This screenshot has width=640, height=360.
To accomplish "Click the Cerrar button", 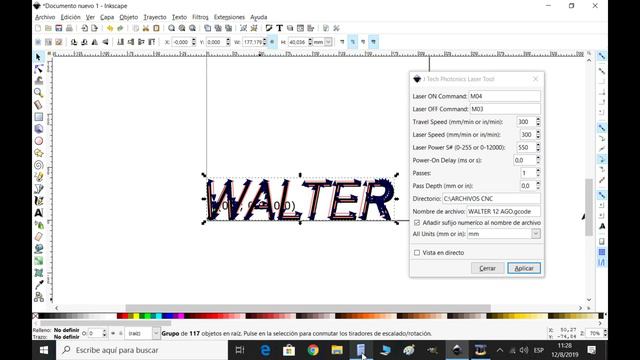I will tap(487, 268).
